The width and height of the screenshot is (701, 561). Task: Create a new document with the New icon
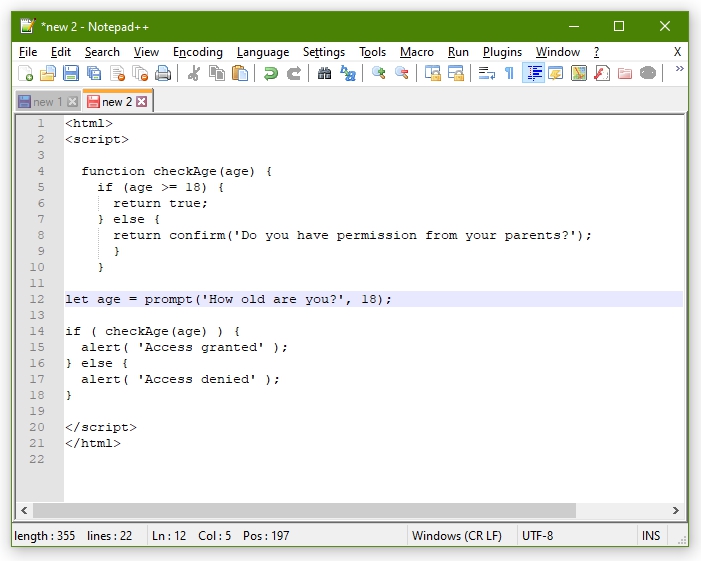click(x=25, y=73)
